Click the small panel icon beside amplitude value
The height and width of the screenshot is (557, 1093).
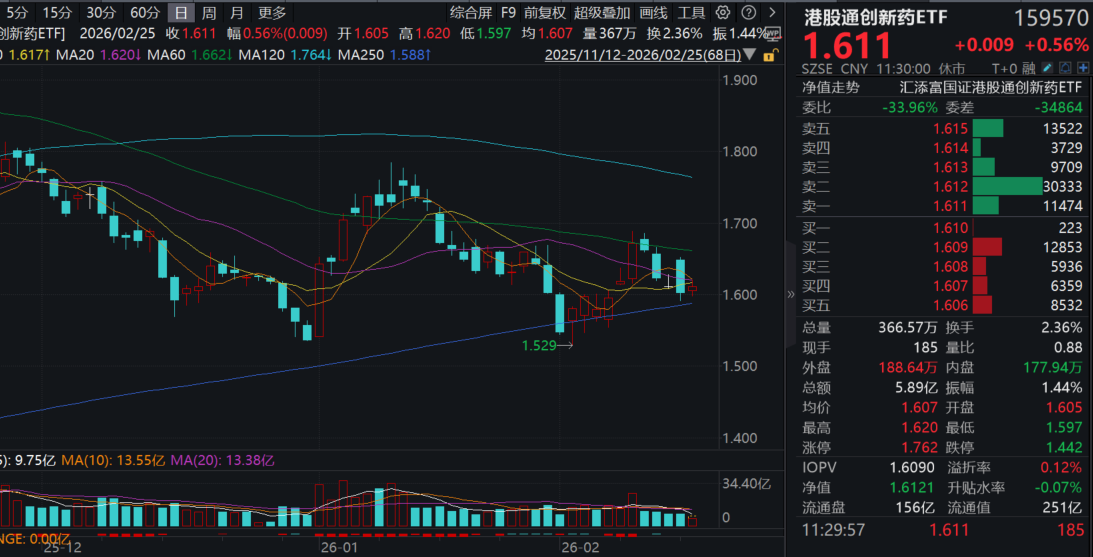[x=771, y=33]
